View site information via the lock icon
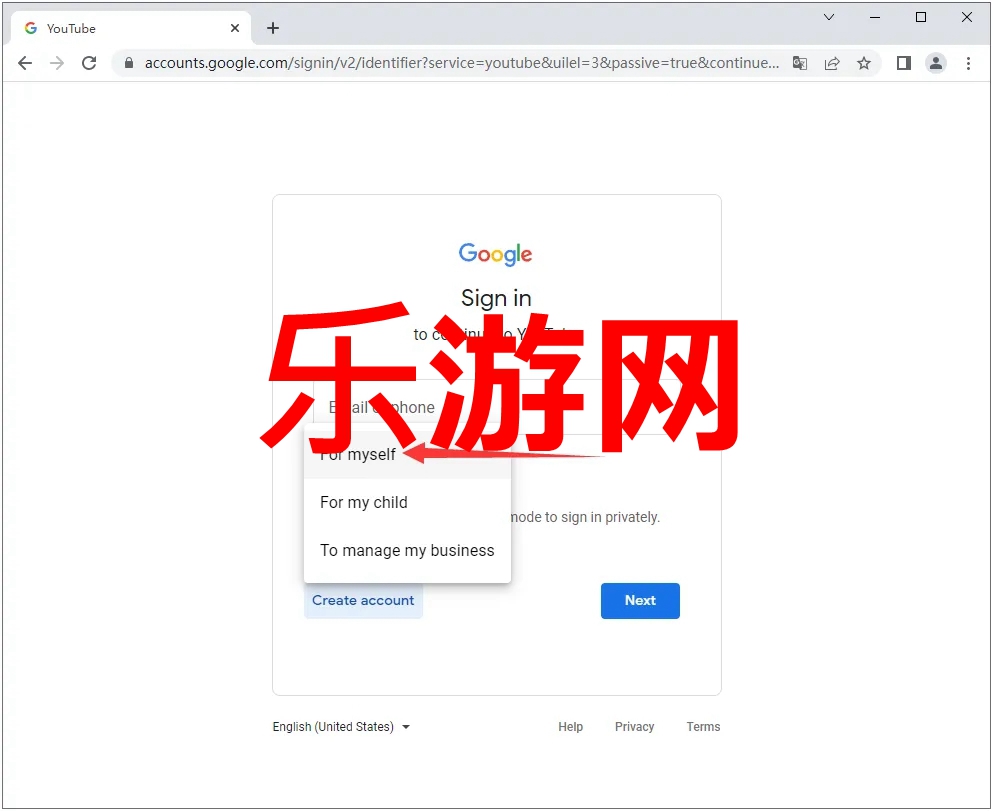The image size is (993, 811). [x=129, y=63]
